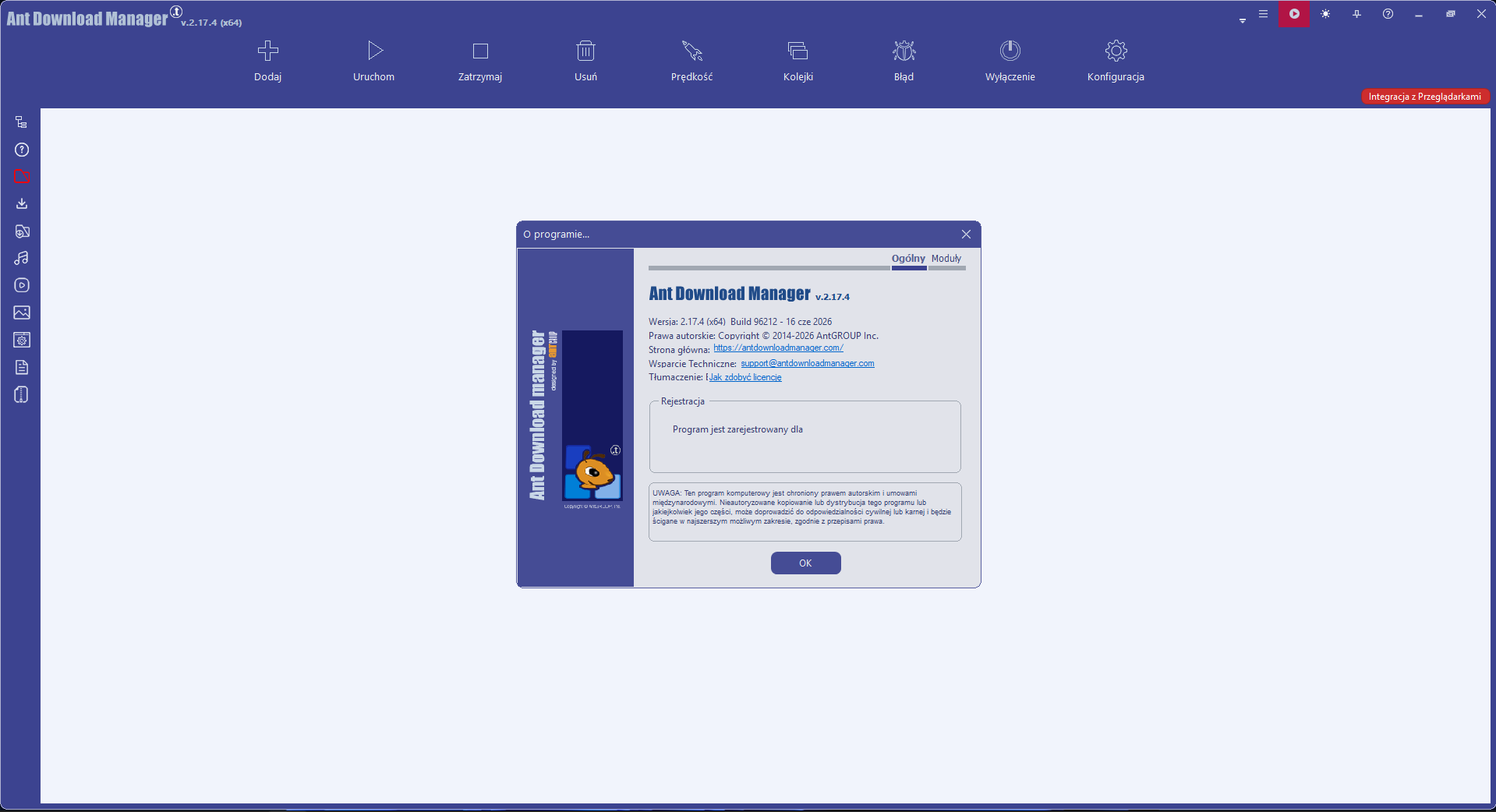The height and width of the screenshot is (812, 1496).
Task: Delete item using the Usuń trash icon
Action: [x=585, y=51]
